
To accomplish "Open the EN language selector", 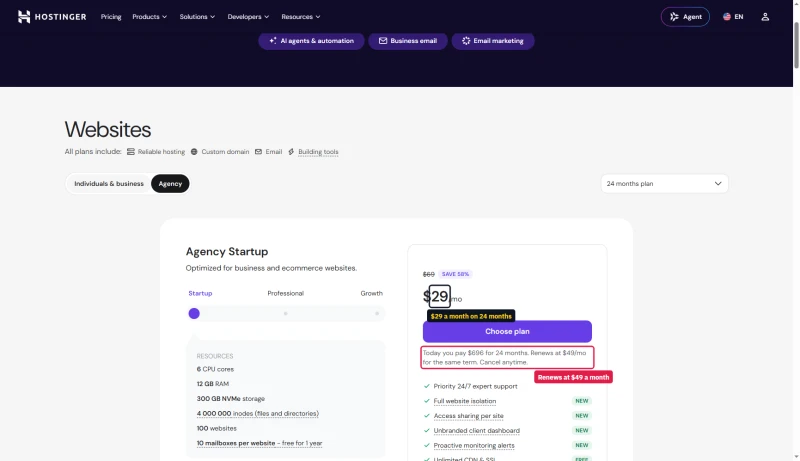I will click(733, 17).
